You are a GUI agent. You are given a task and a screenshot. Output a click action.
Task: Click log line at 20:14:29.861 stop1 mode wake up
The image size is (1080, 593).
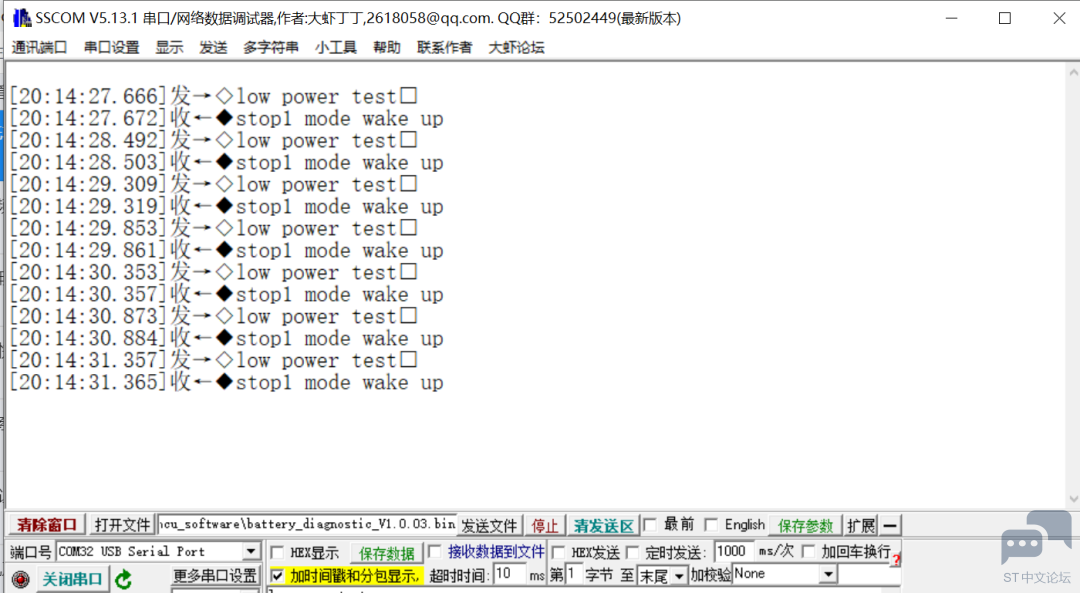tap(227, 251)
